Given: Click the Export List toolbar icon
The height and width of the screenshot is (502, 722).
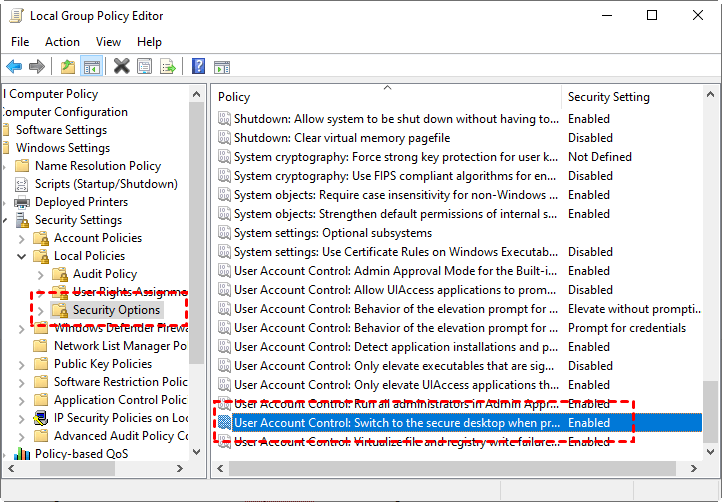Looking at the screenshot, I should pyautogui.click(x=168, y=67).
